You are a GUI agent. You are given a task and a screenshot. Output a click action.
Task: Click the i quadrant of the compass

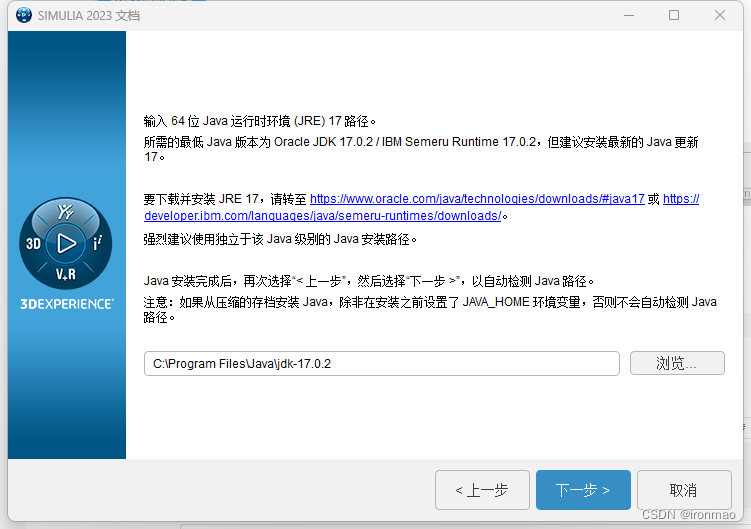point(98,243)
